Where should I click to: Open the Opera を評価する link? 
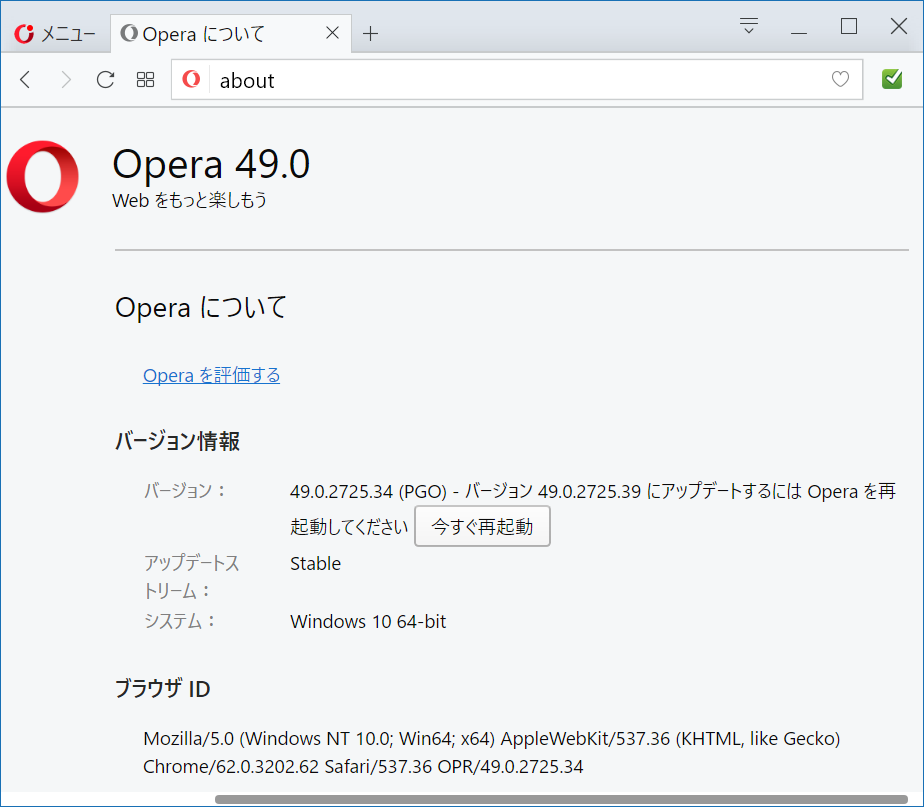tap(212, 375)
